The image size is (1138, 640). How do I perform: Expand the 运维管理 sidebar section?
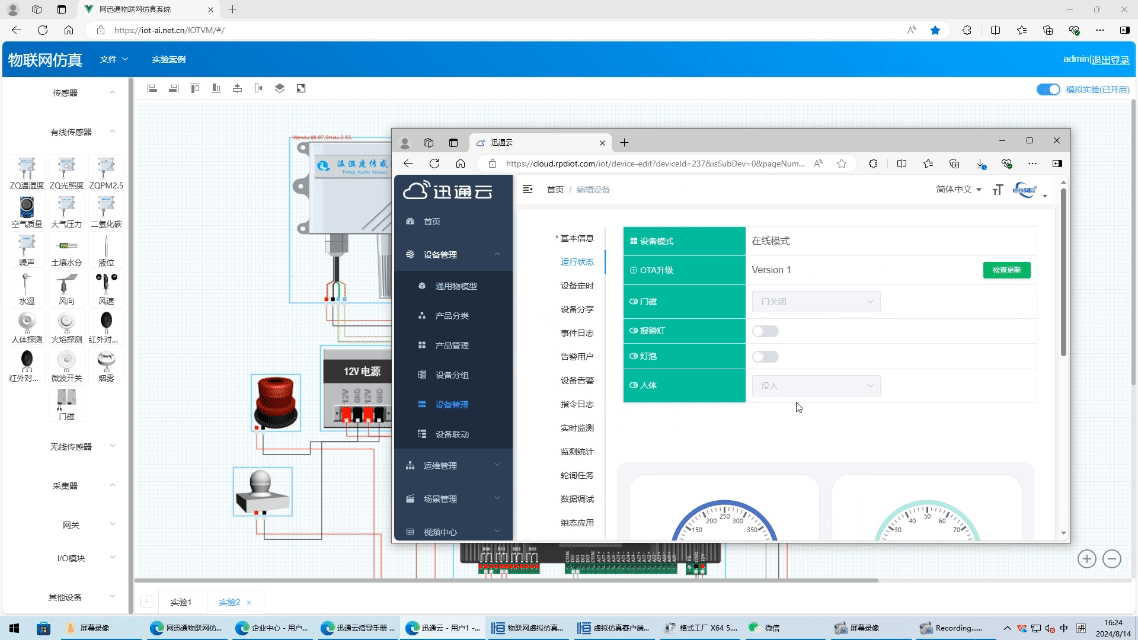[454, 466]
